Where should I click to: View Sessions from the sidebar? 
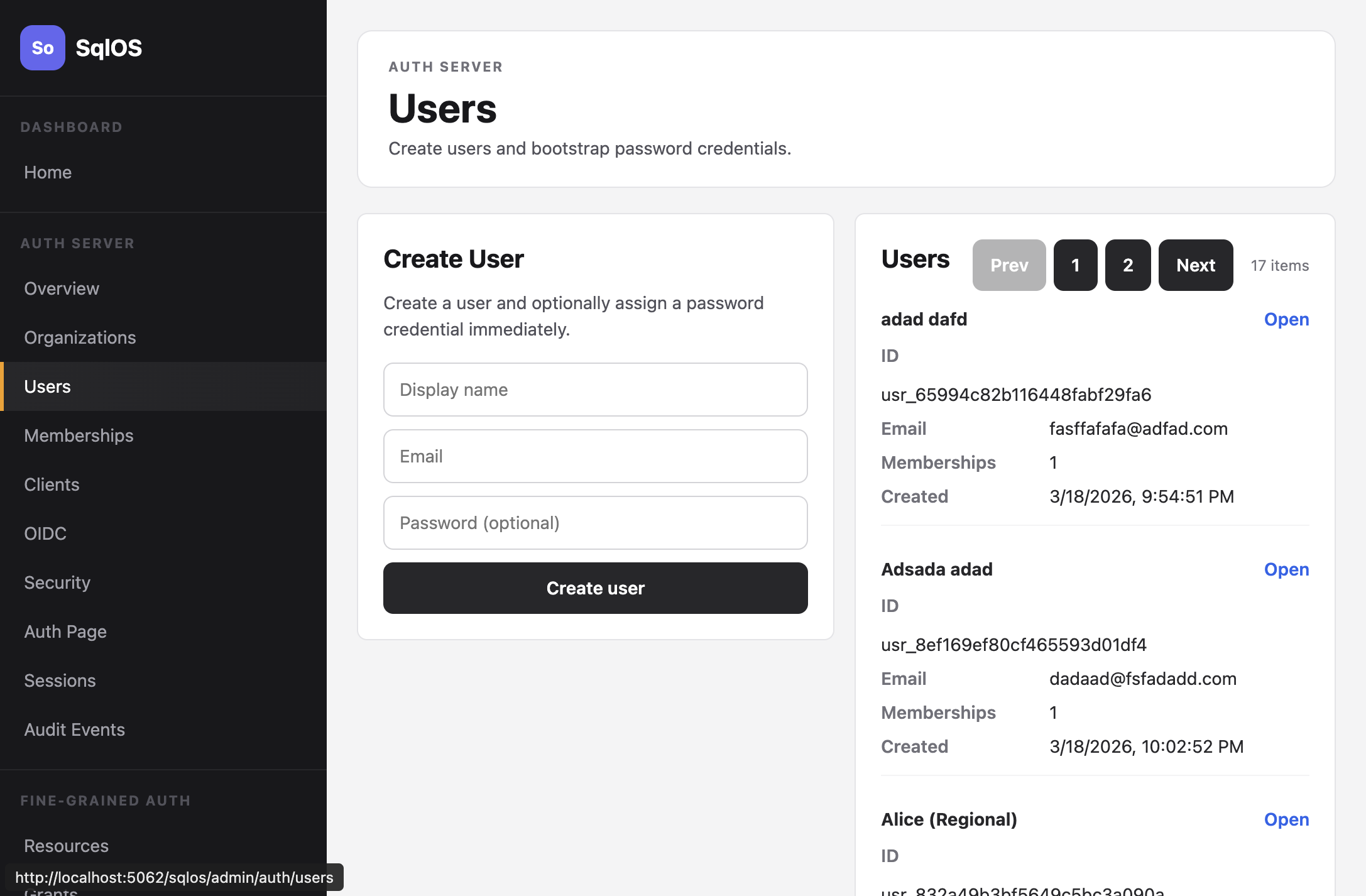point(60,680)
